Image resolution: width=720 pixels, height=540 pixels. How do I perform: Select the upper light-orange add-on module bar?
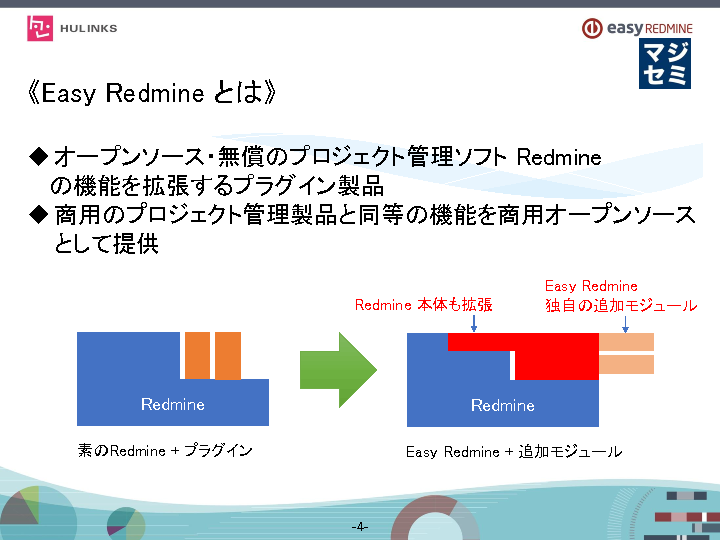(x=626, y=342)
